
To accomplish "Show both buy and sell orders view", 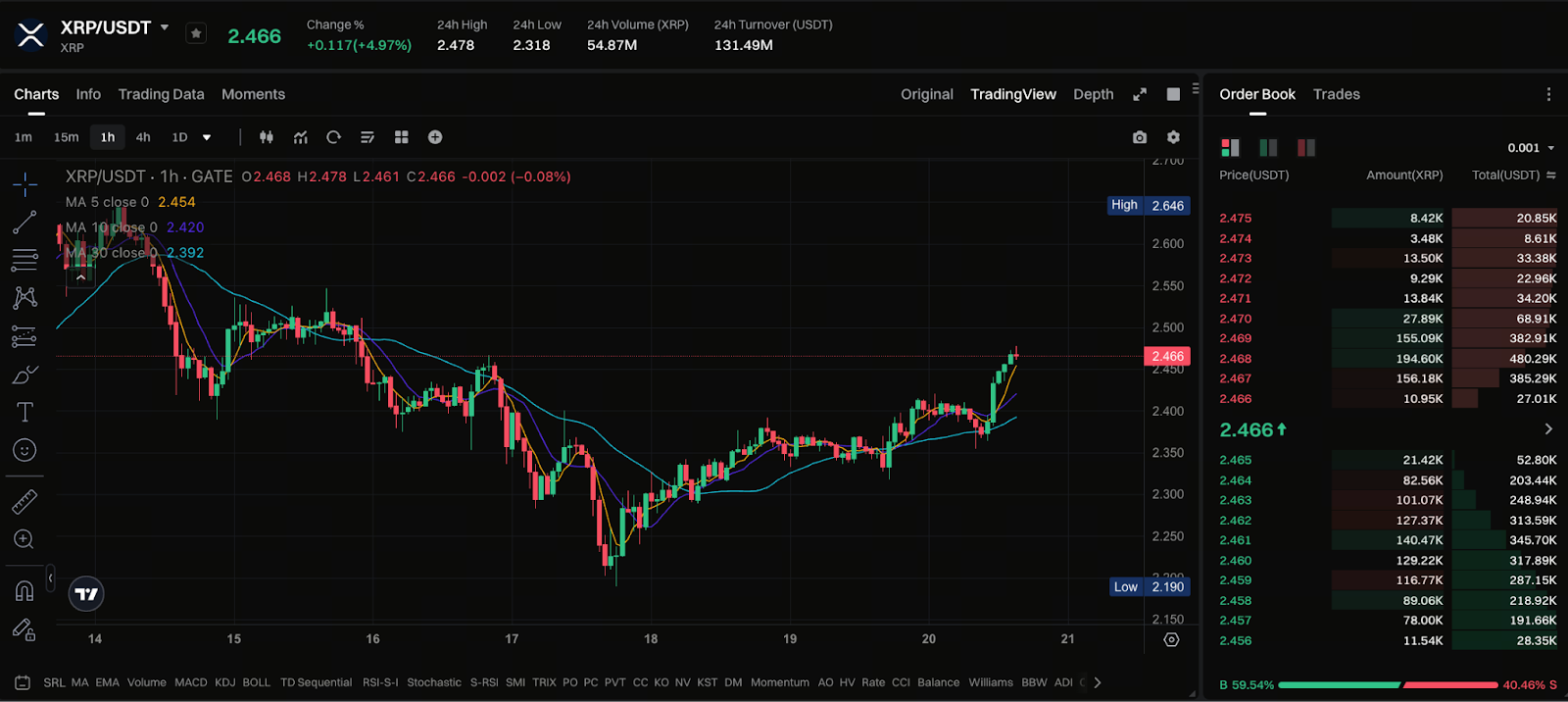I will pyautogui.click(x=1230, y=147).
